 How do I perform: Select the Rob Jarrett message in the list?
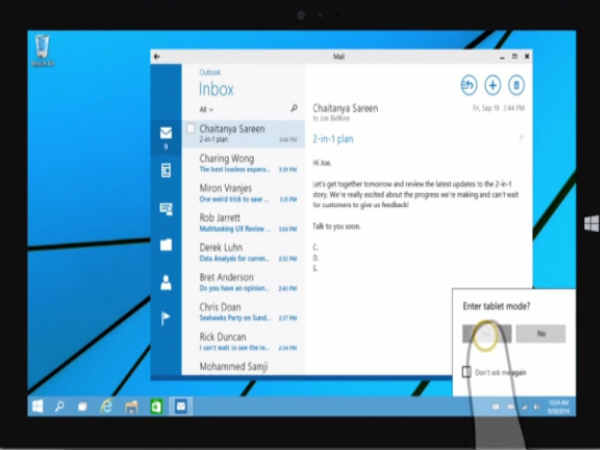tap(240, 224)
